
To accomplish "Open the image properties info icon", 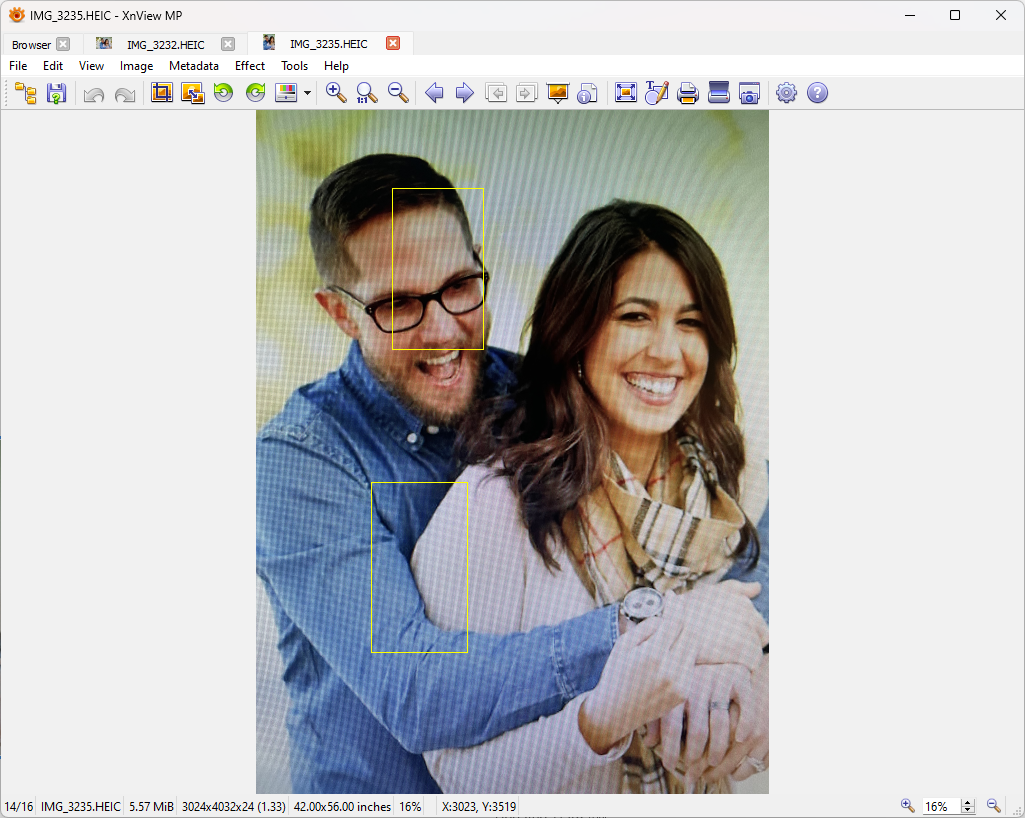I will click(588, 93).
